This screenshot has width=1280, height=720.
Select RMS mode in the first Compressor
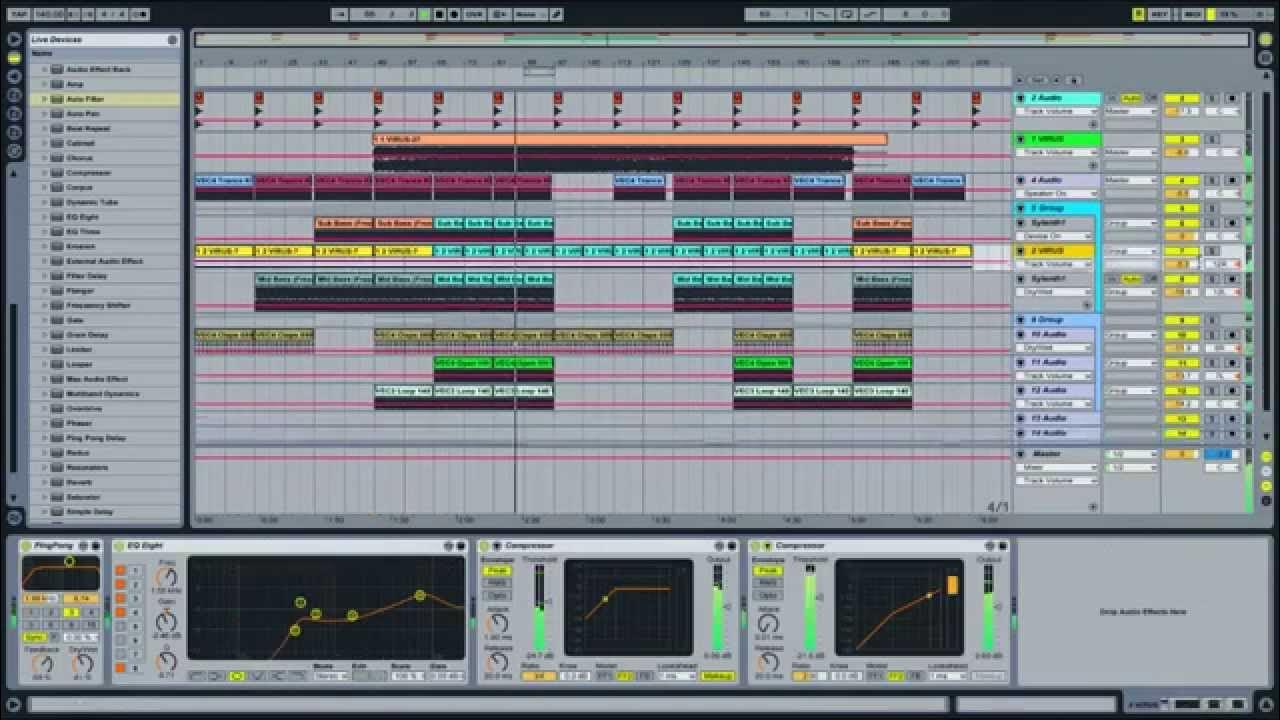[497, 583]
